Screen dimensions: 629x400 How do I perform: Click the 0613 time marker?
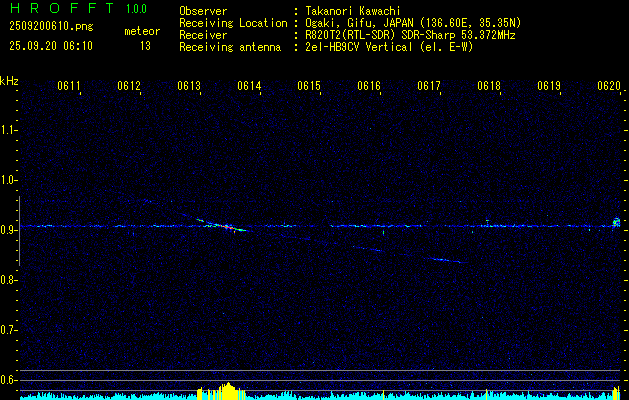189,87
